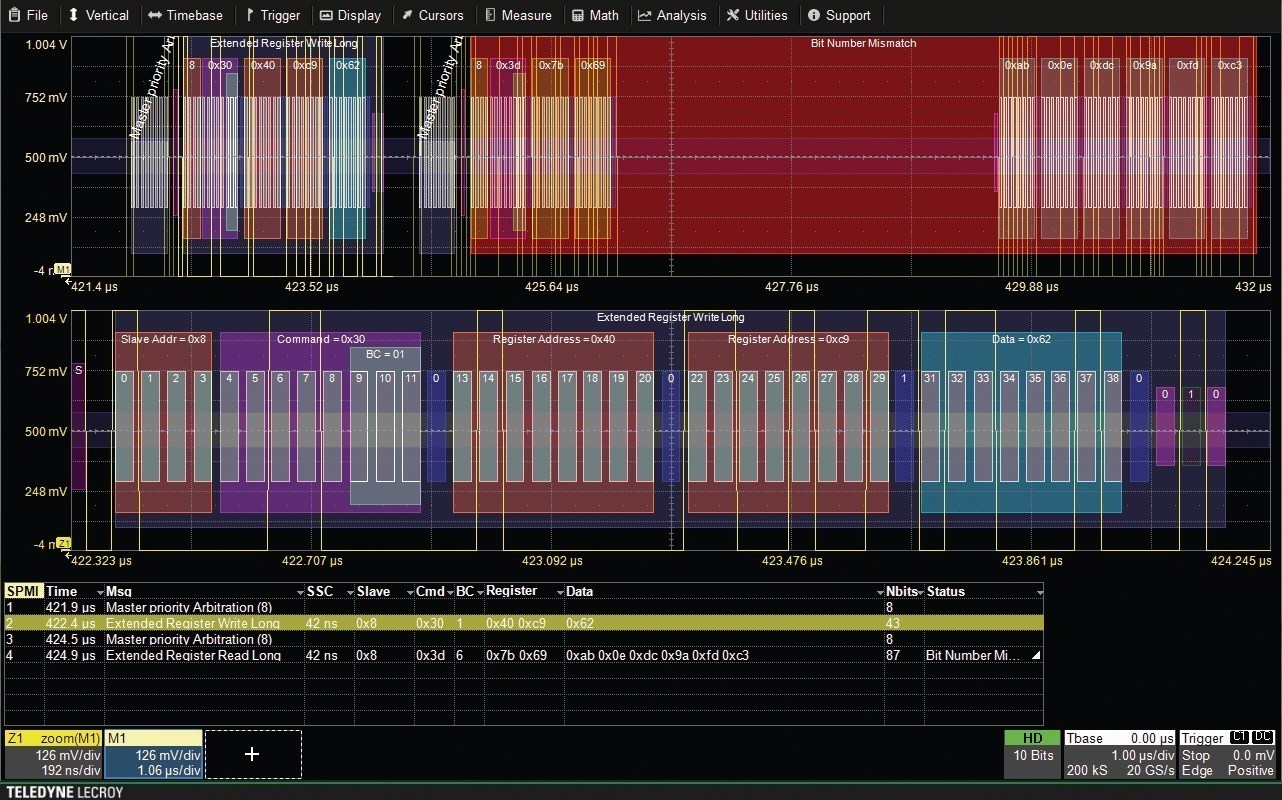Click the Math grid icon
Image resolution: width=1282 pixels, height=800 pixels.
click(578, 15)
